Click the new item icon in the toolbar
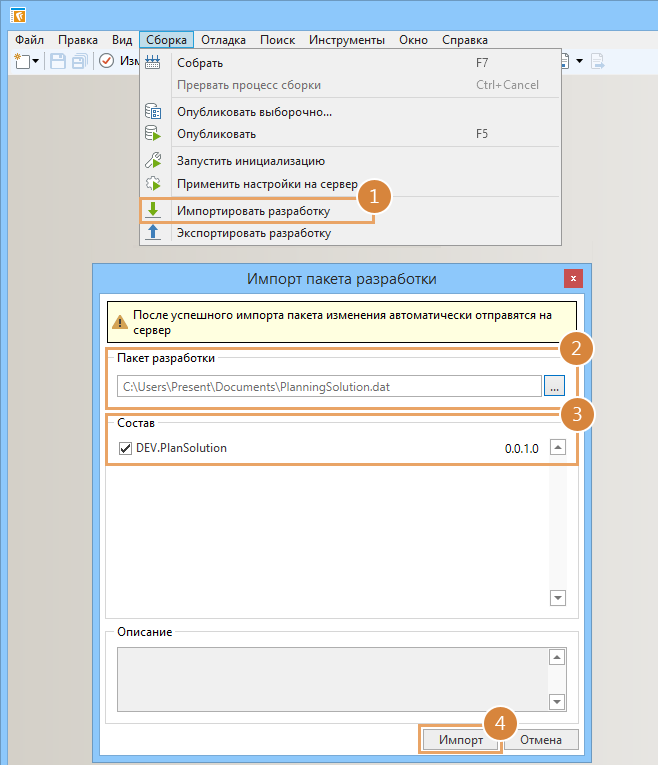The image size is (658, 765). [22, 62]
